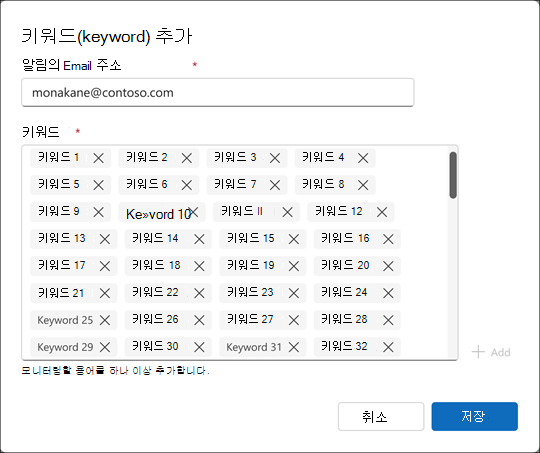
Task: Click the X on 키워드 27
Action: tap(294, 320)
